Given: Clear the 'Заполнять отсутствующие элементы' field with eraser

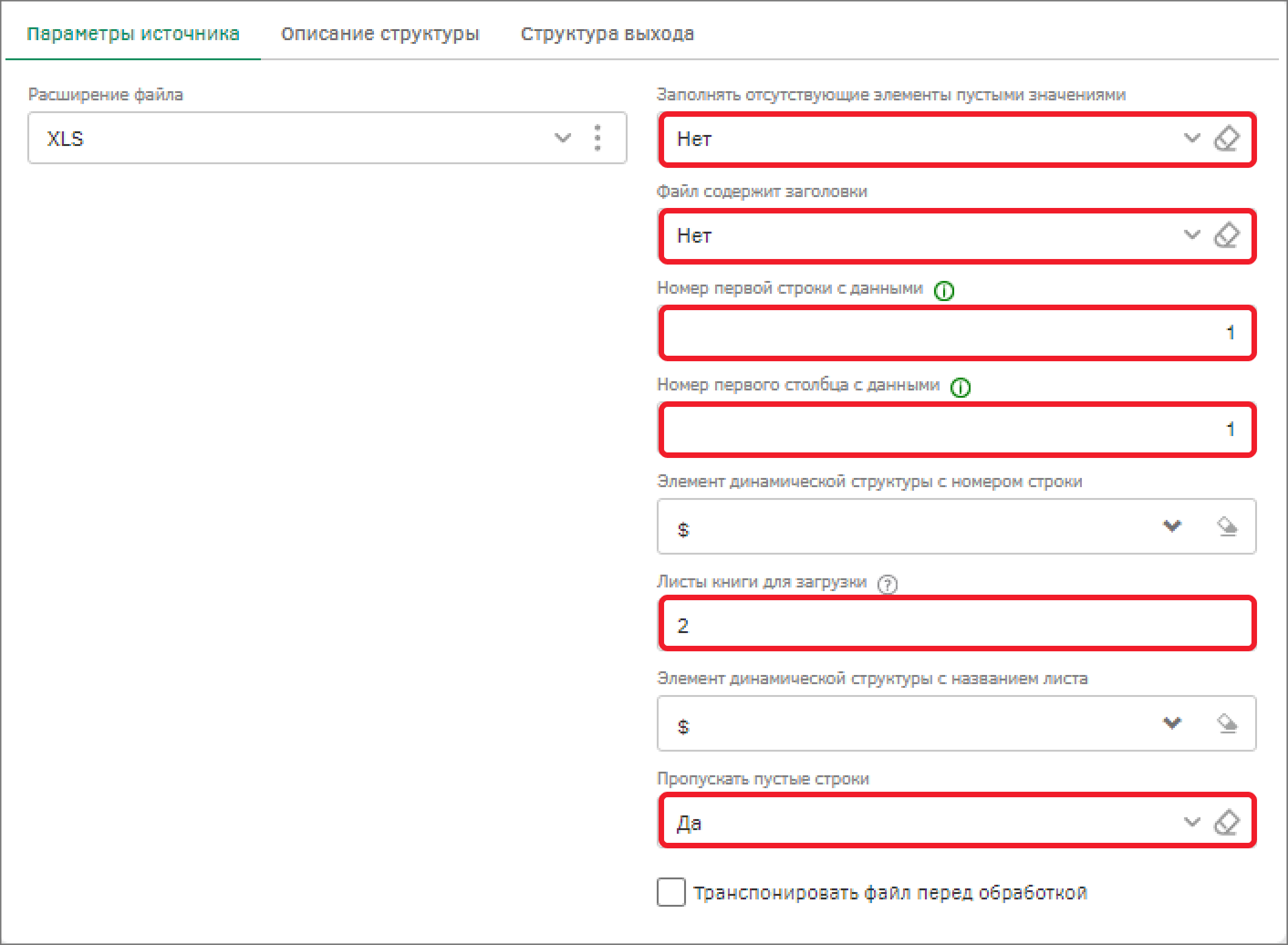Looking at the screenshot, I should point(1227,139).
